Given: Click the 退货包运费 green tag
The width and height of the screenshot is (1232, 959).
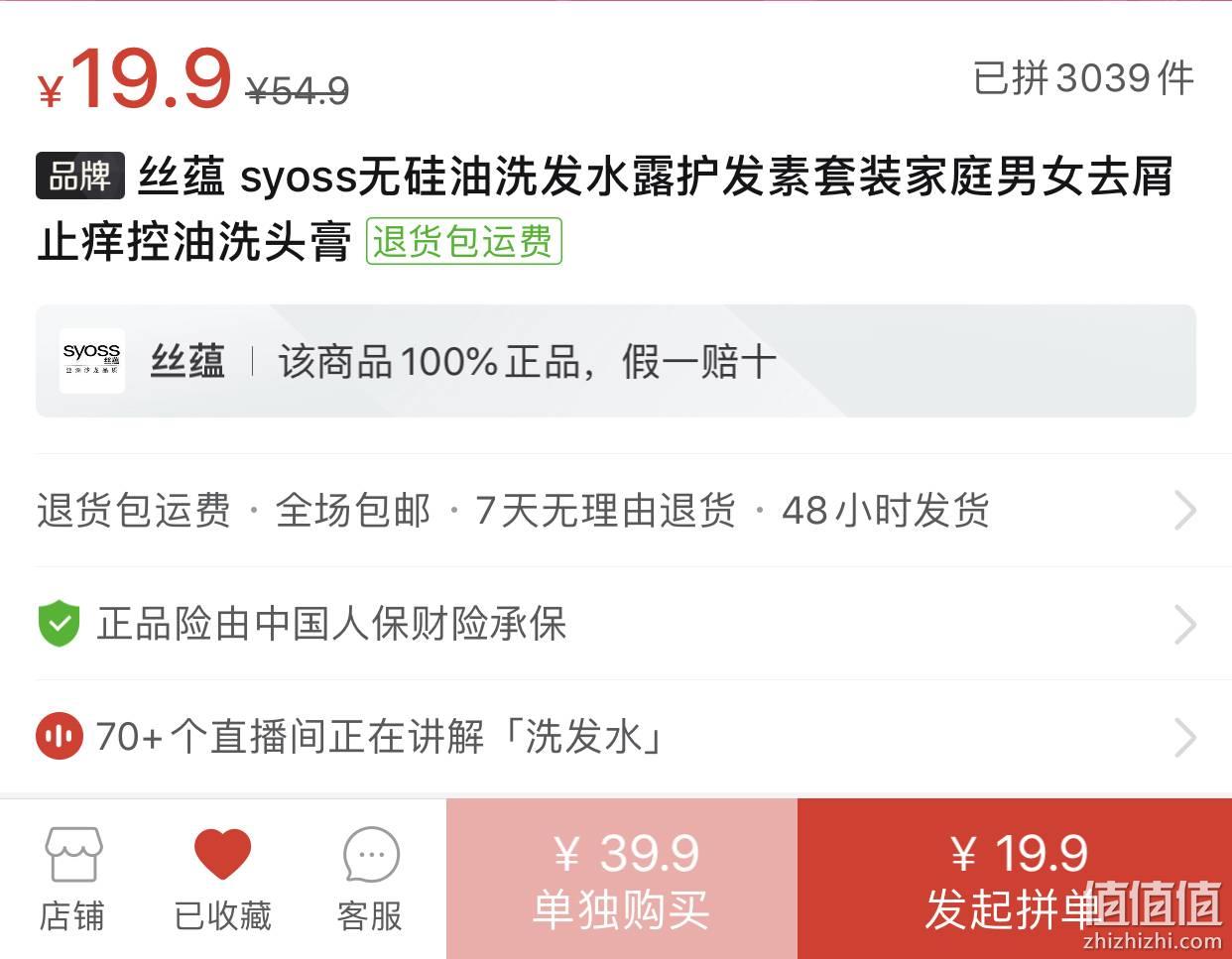Looking at the screenshot, I should 464,241.
